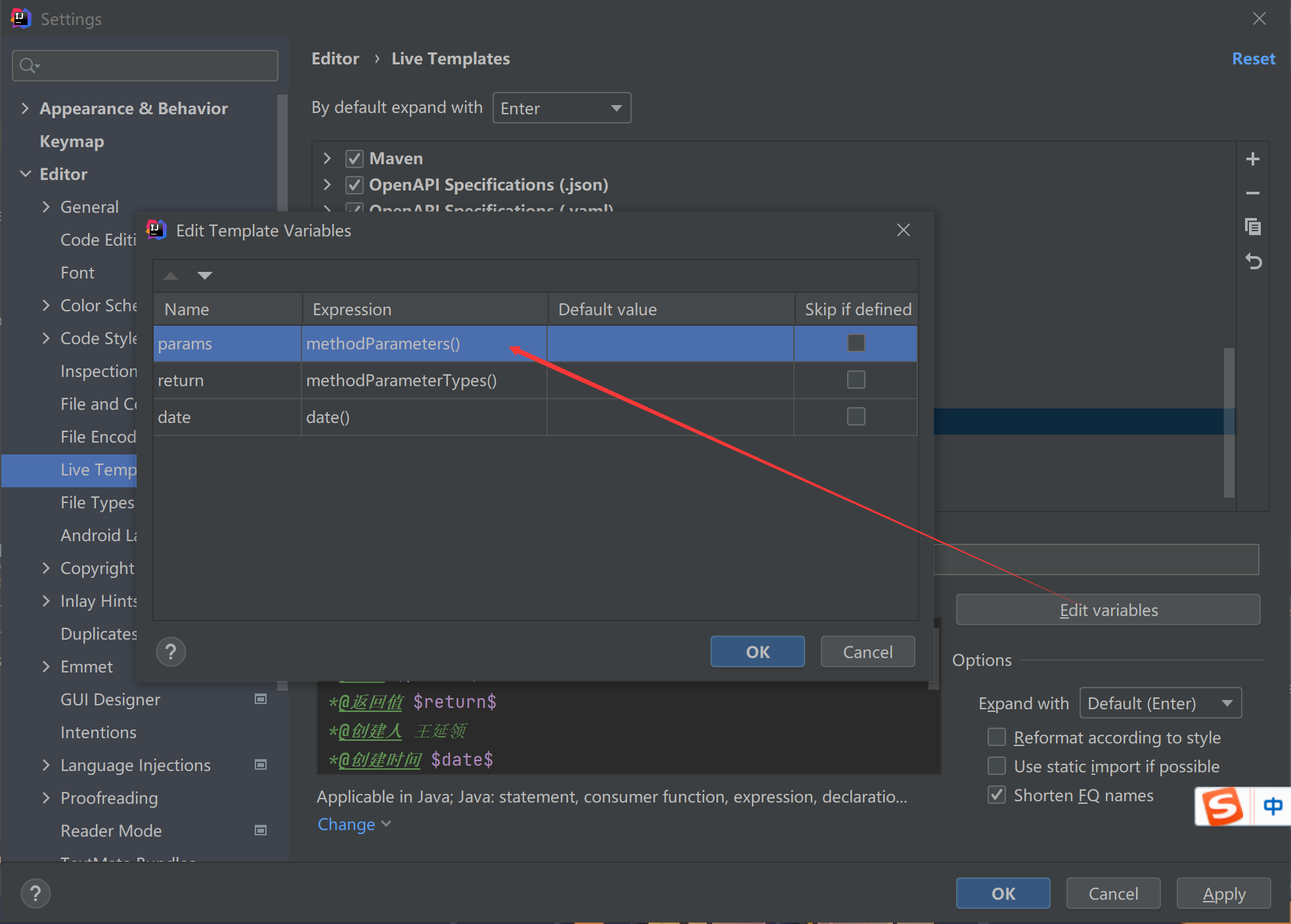Click OK at bottom of Settings window
Screen dimensions: 1291x924
pyautogui.click(x=1003, y=893)
